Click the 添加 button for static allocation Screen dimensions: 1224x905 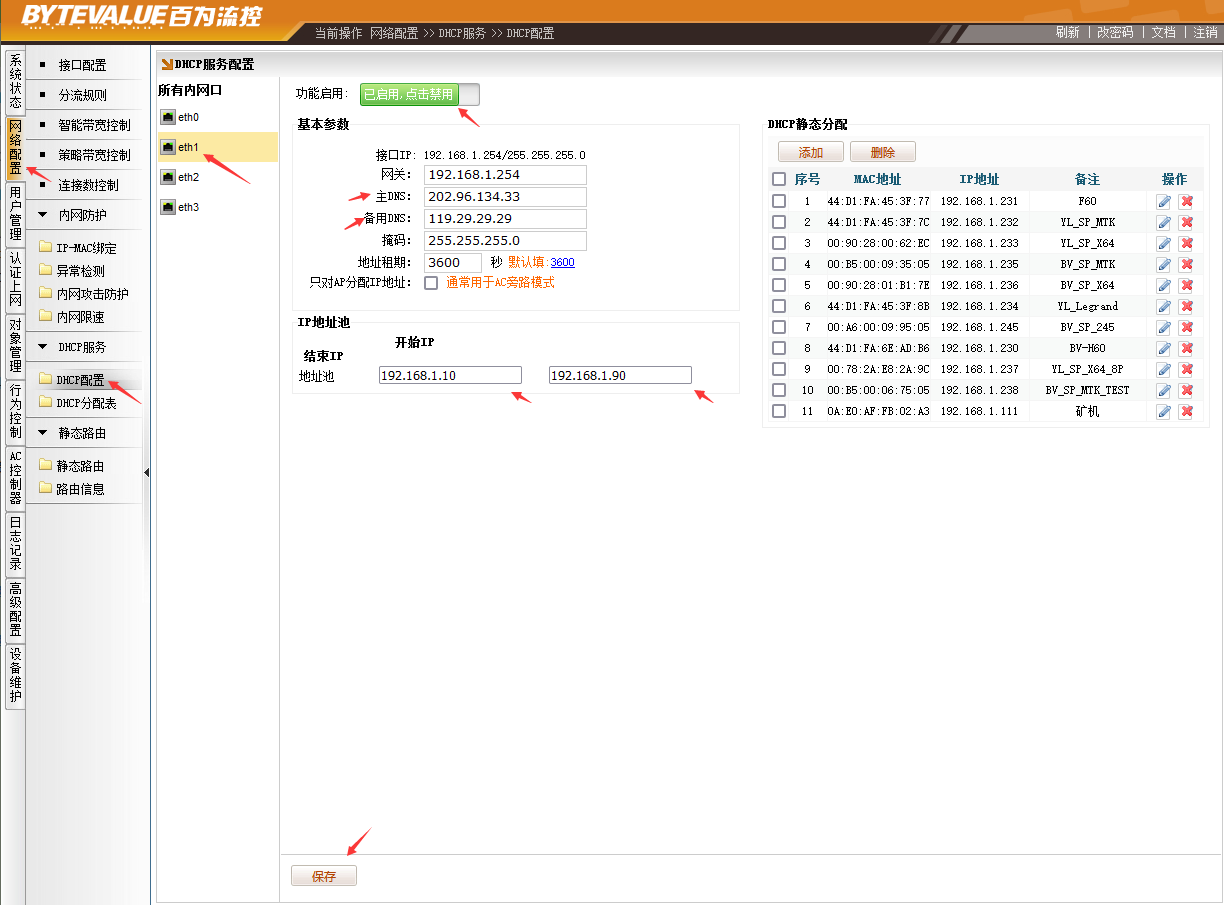click(810, 152)
